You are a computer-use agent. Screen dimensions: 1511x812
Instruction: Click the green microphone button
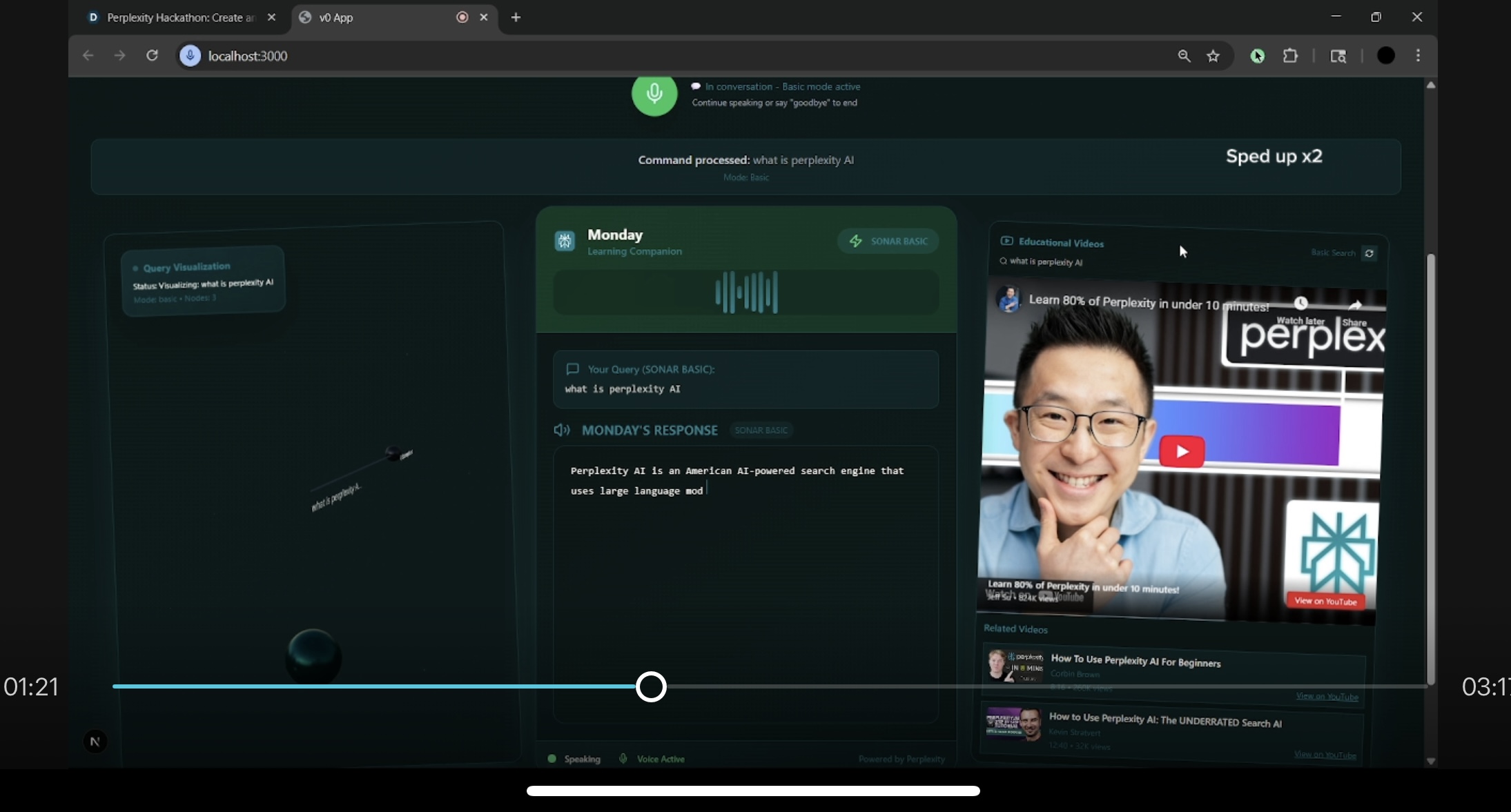(x=654, y=93)
